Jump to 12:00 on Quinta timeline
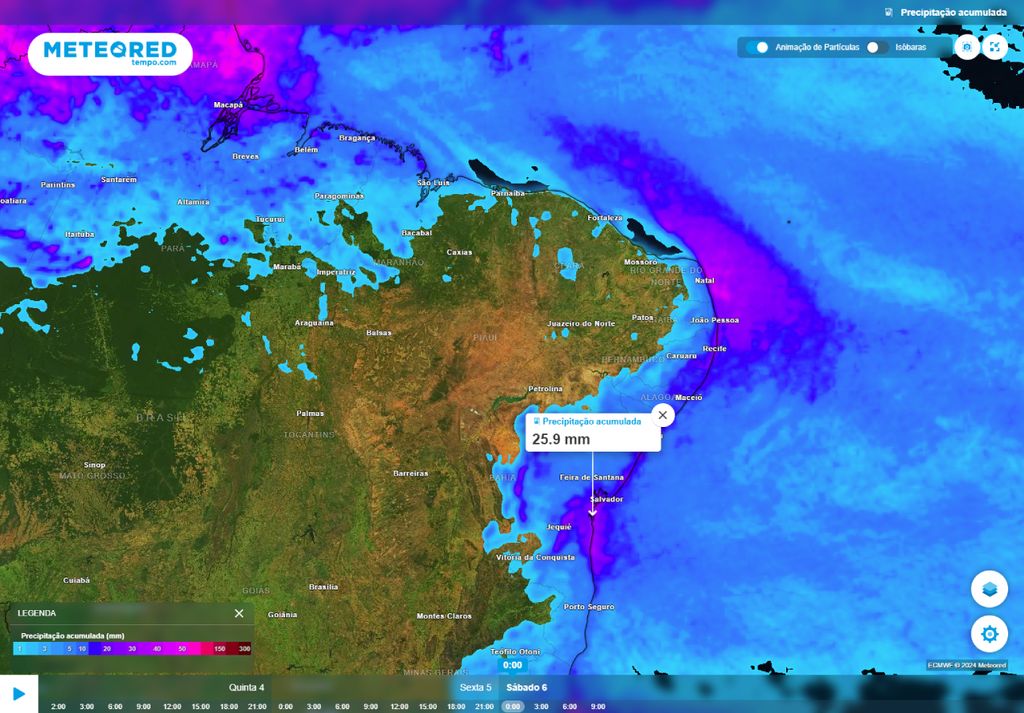The image size is (1024, 713). click(172, 706)
